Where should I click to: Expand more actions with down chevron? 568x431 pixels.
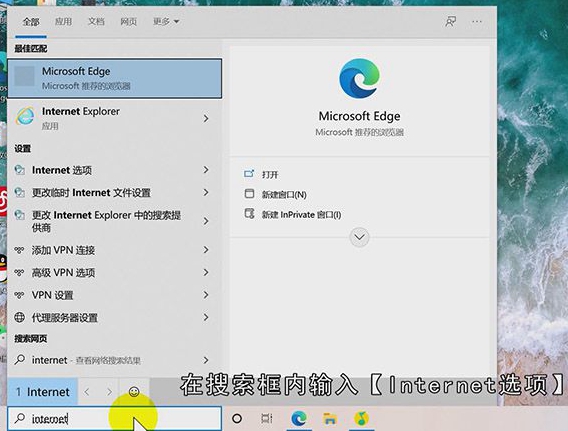359,237
